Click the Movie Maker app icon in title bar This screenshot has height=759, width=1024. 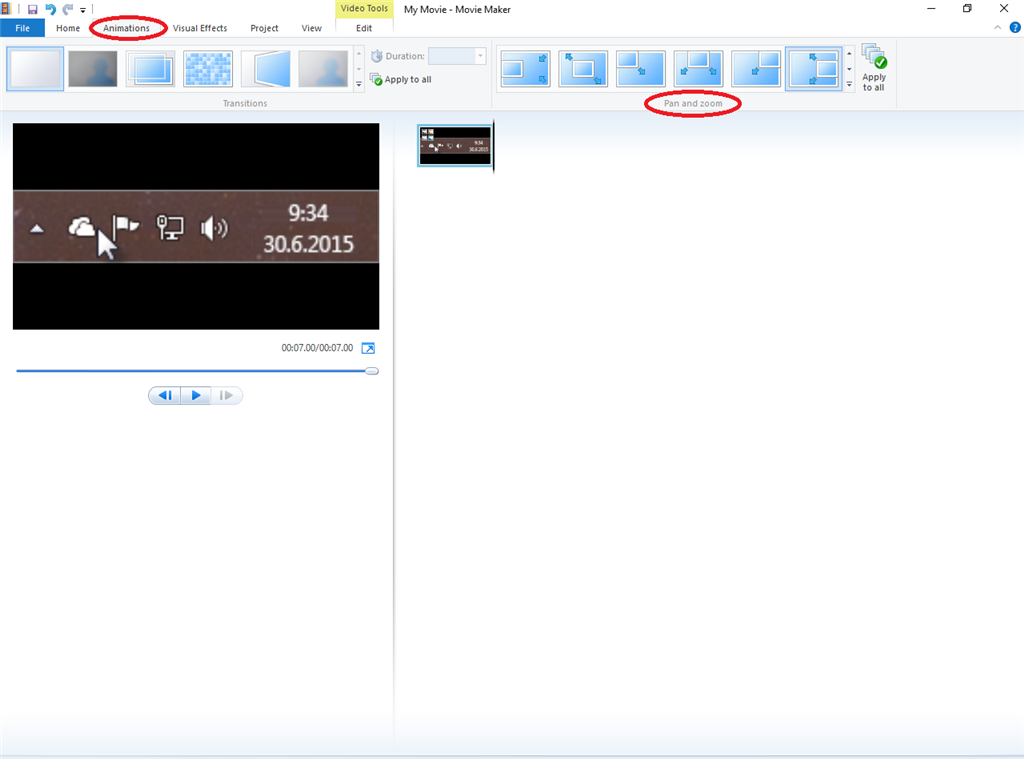point(6,9)
